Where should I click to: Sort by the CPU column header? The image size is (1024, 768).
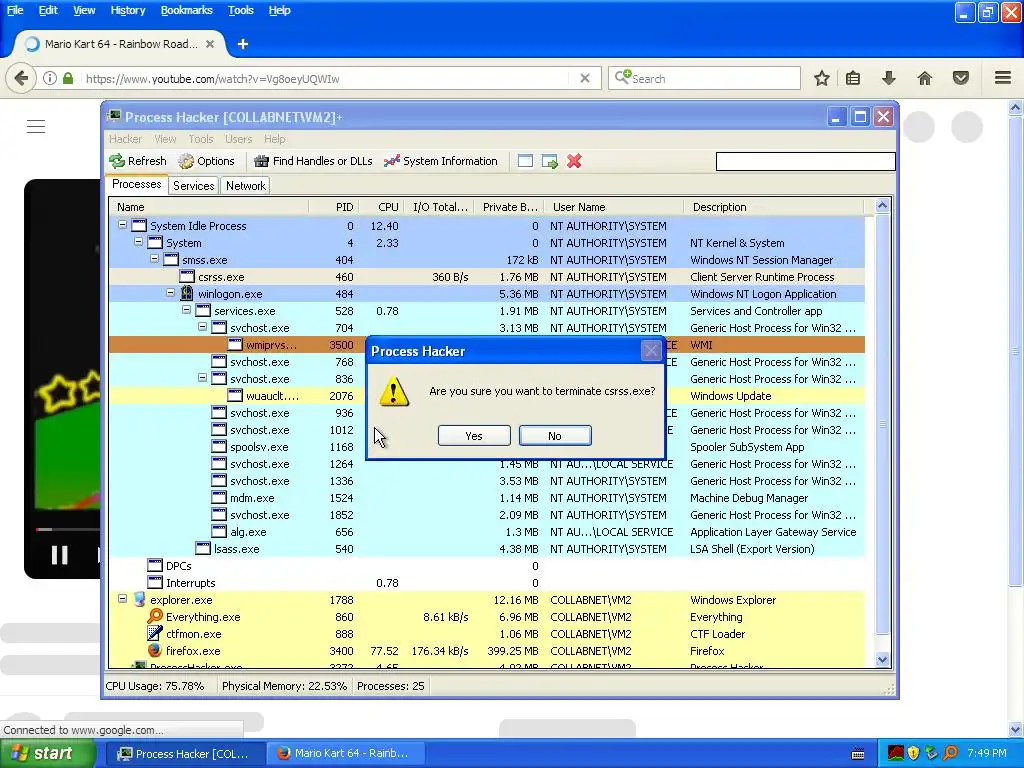[381, 207]
